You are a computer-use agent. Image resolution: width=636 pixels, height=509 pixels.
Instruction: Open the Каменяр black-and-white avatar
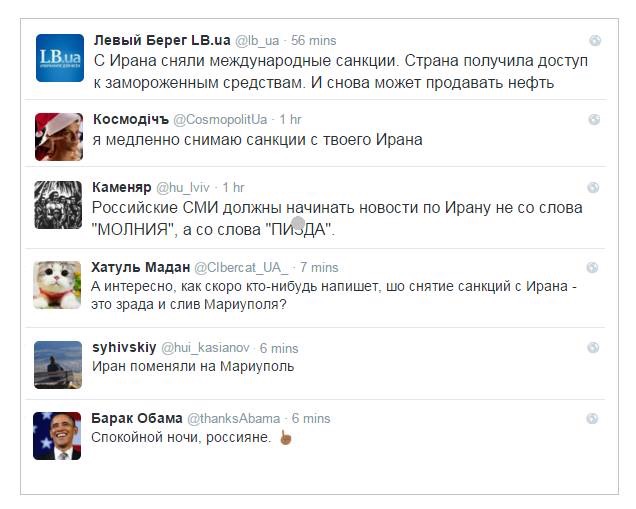point(58,205)
